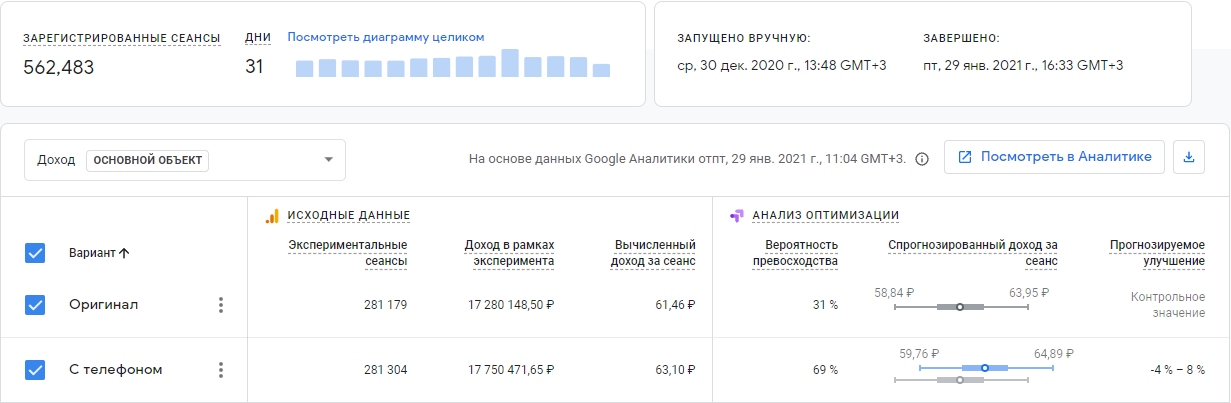Uncheck the Оригинал variant checkbox
This screenshot has width=1231, height=403.
(35, 305)
